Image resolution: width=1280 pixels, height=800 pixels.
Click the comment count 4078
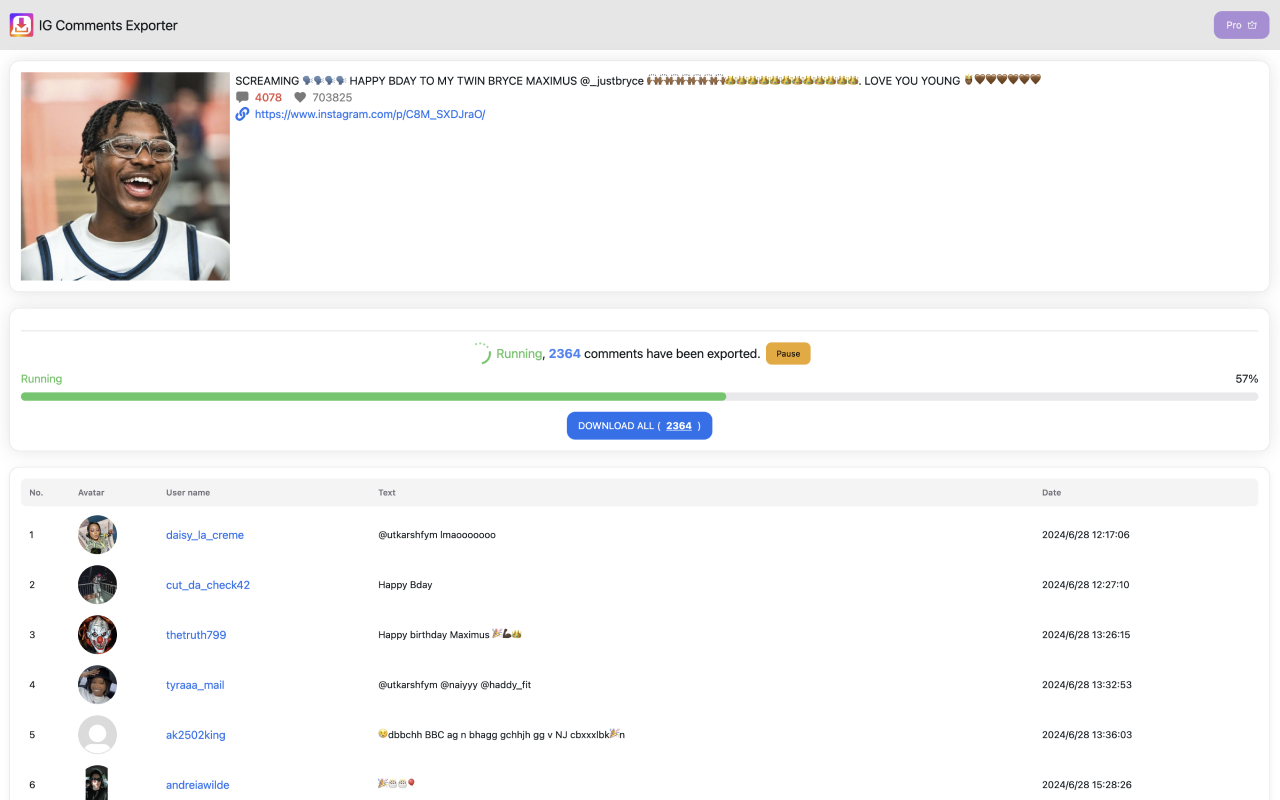pyautogui.click(x=268, y=97)
